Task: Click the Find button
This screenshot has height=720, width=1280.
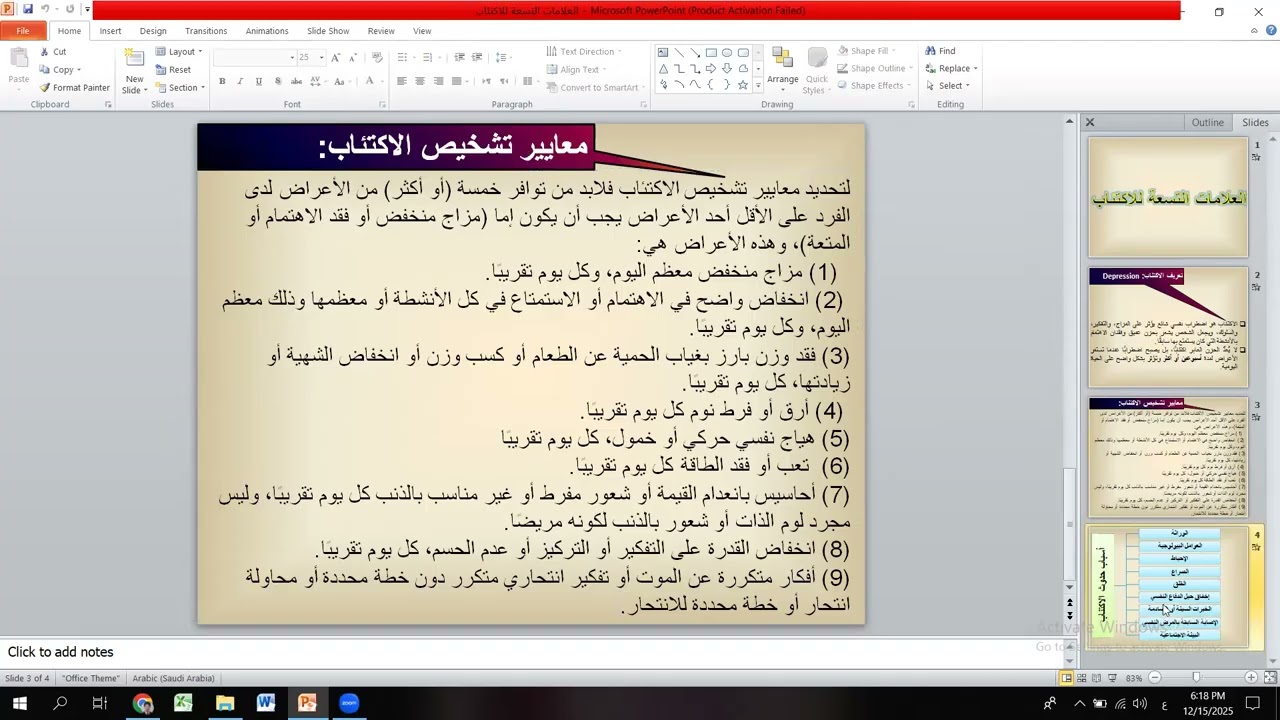Action: click(x=940, y=51)
